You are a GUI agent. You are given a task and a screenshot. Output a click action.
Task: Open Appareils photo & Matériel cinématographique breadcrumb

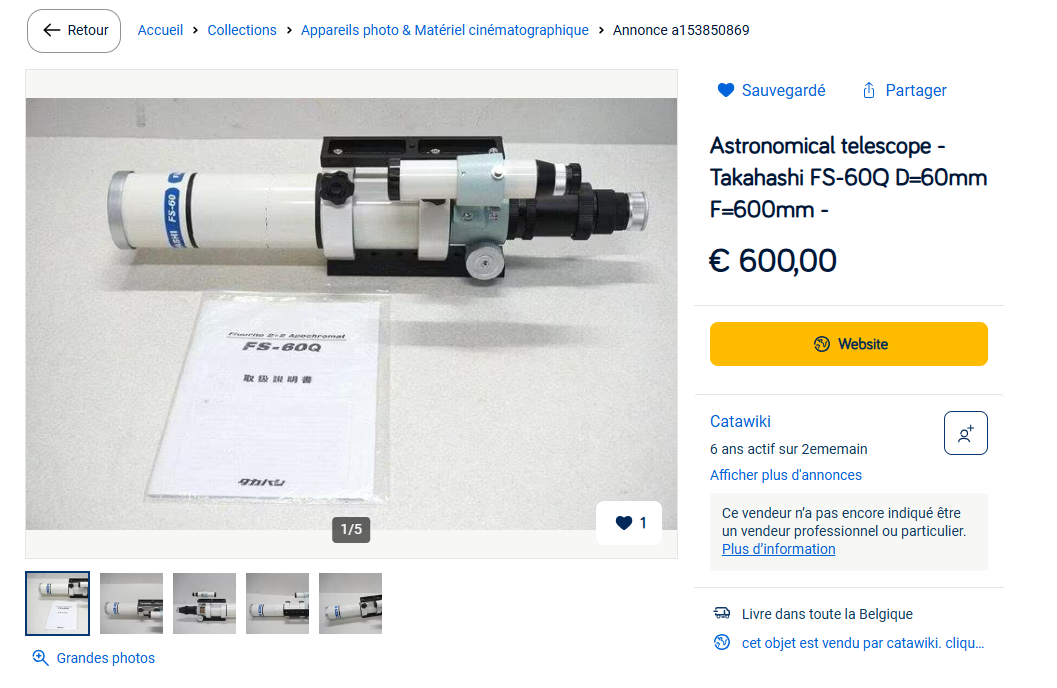click(445, 30)
